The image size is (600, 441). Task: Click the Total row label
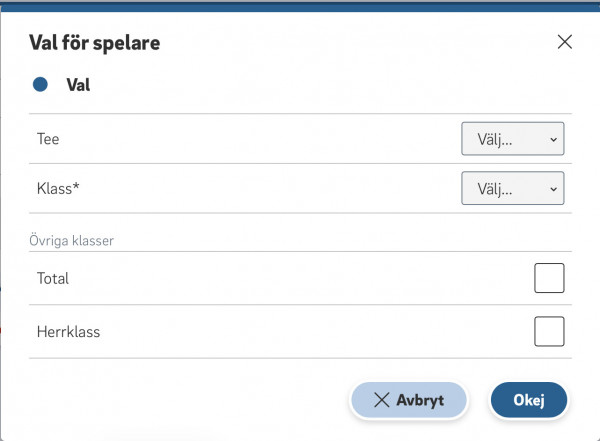coord(53,279)
